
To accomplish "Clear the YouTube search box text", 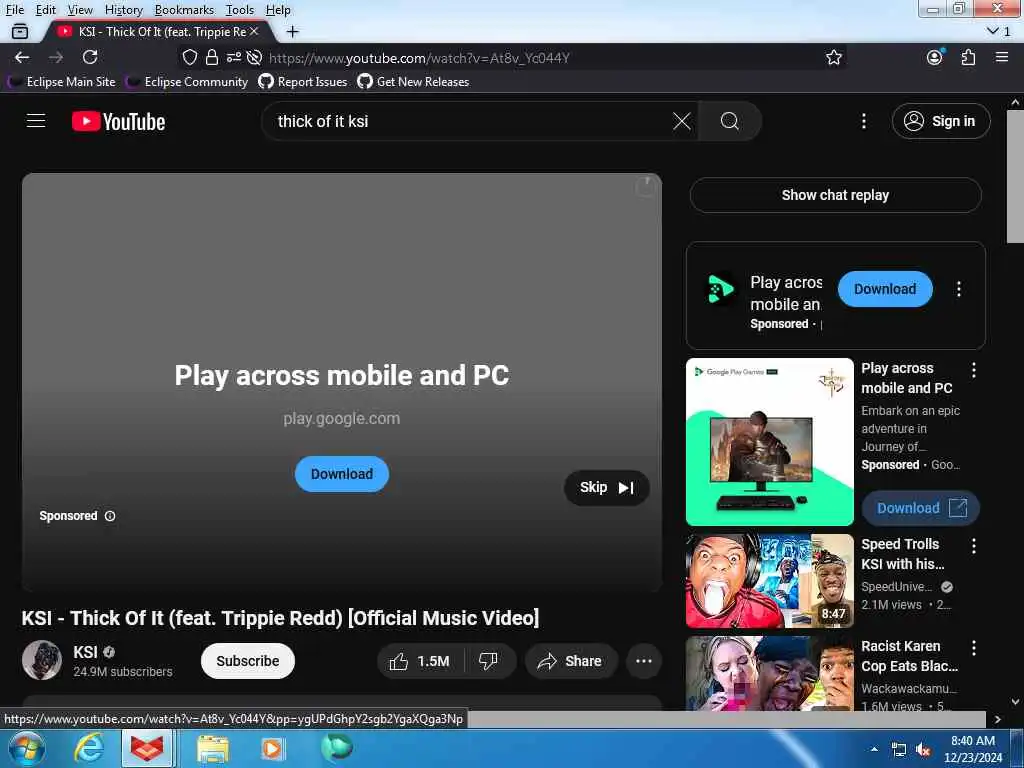I will click(x=682, y=121).
